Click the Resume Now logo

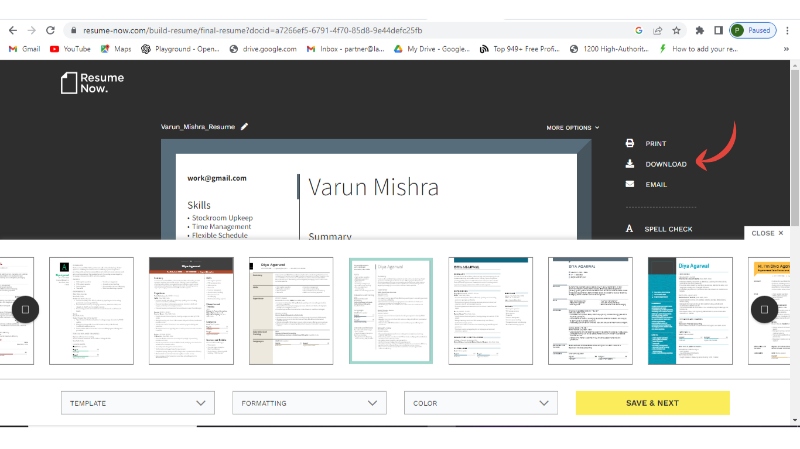click(x=85, y=83)
